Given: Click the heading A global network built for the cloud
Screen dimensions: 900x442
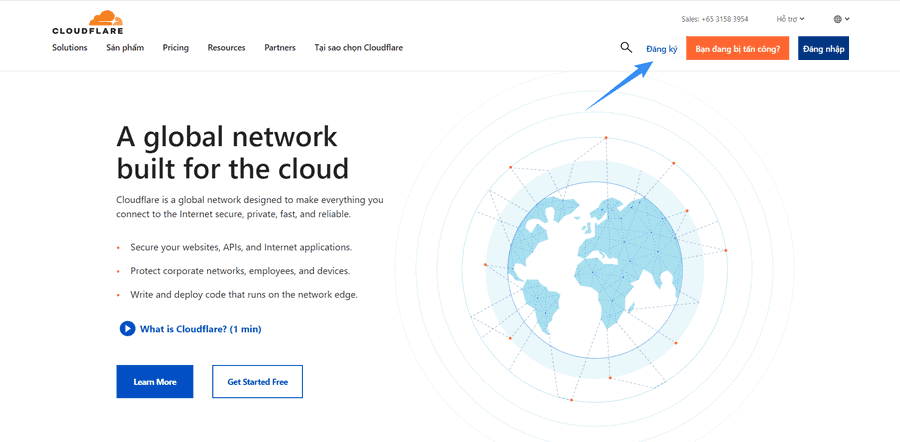Looking at the screenshot, I should [232, 153].
